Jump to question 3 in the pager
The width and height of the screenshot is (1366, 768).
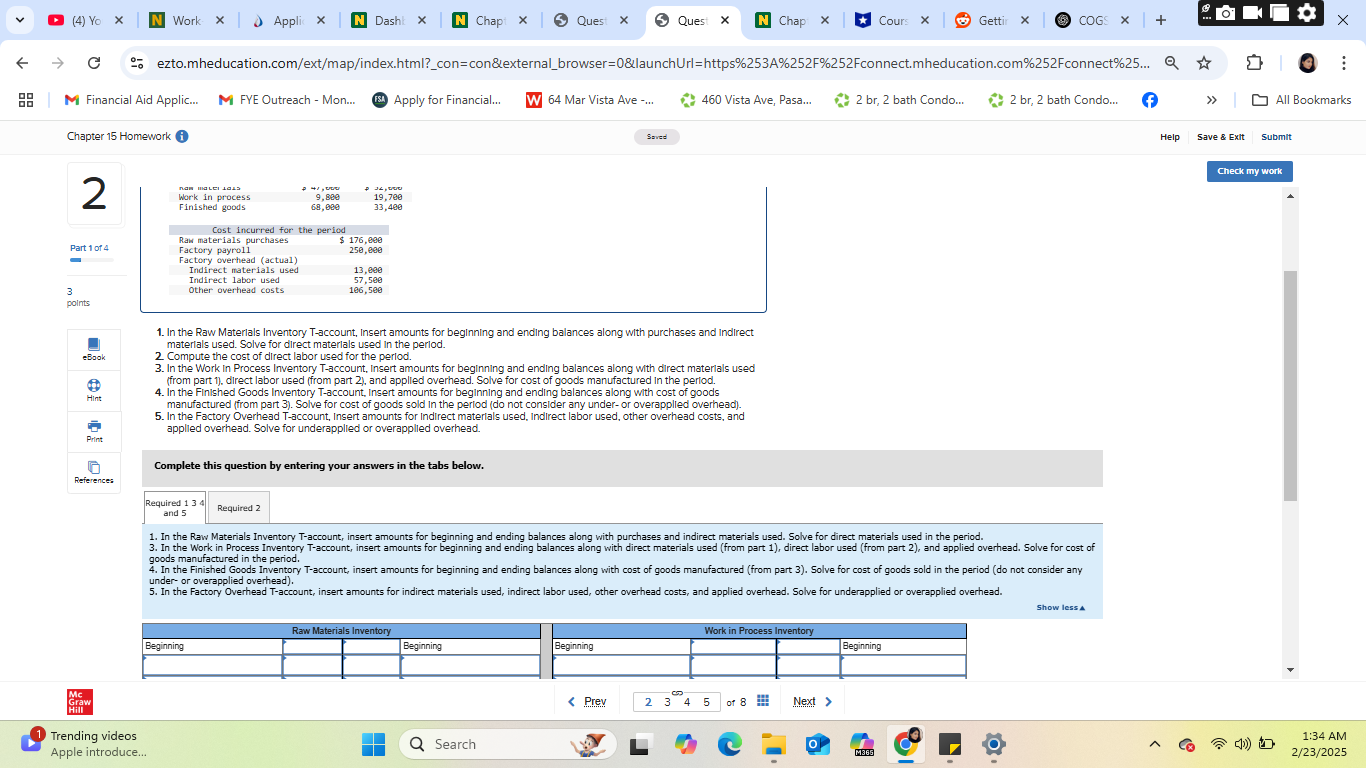[667, 702]
